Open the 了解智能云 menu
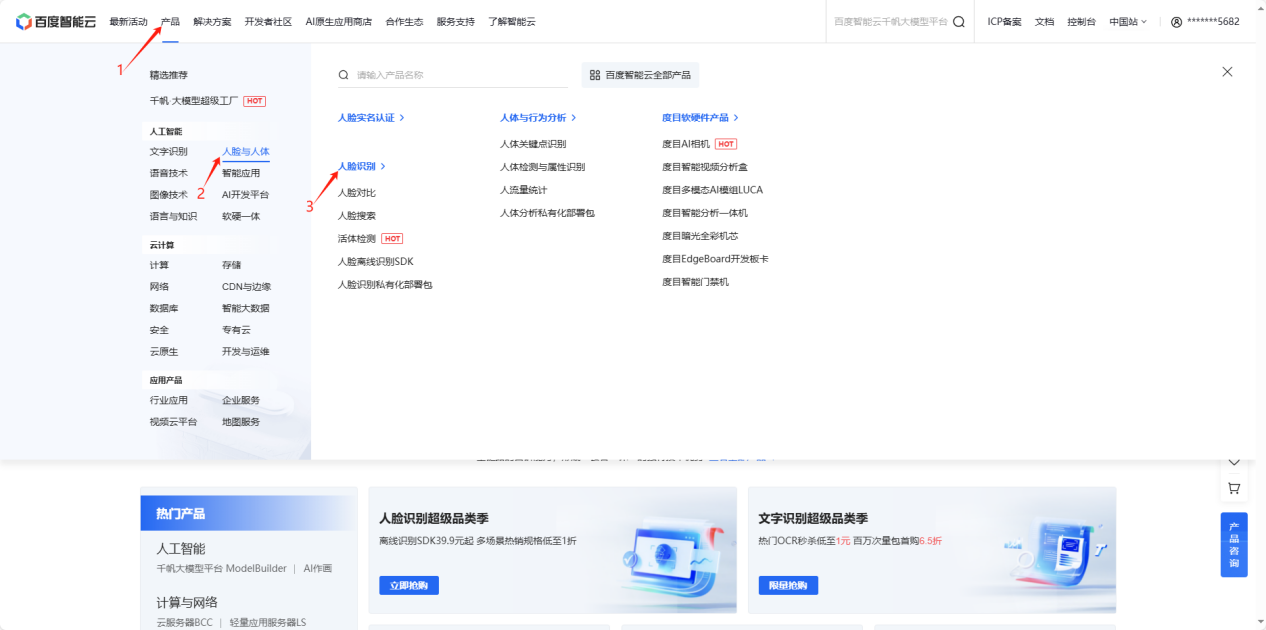 tap(512, 22)
